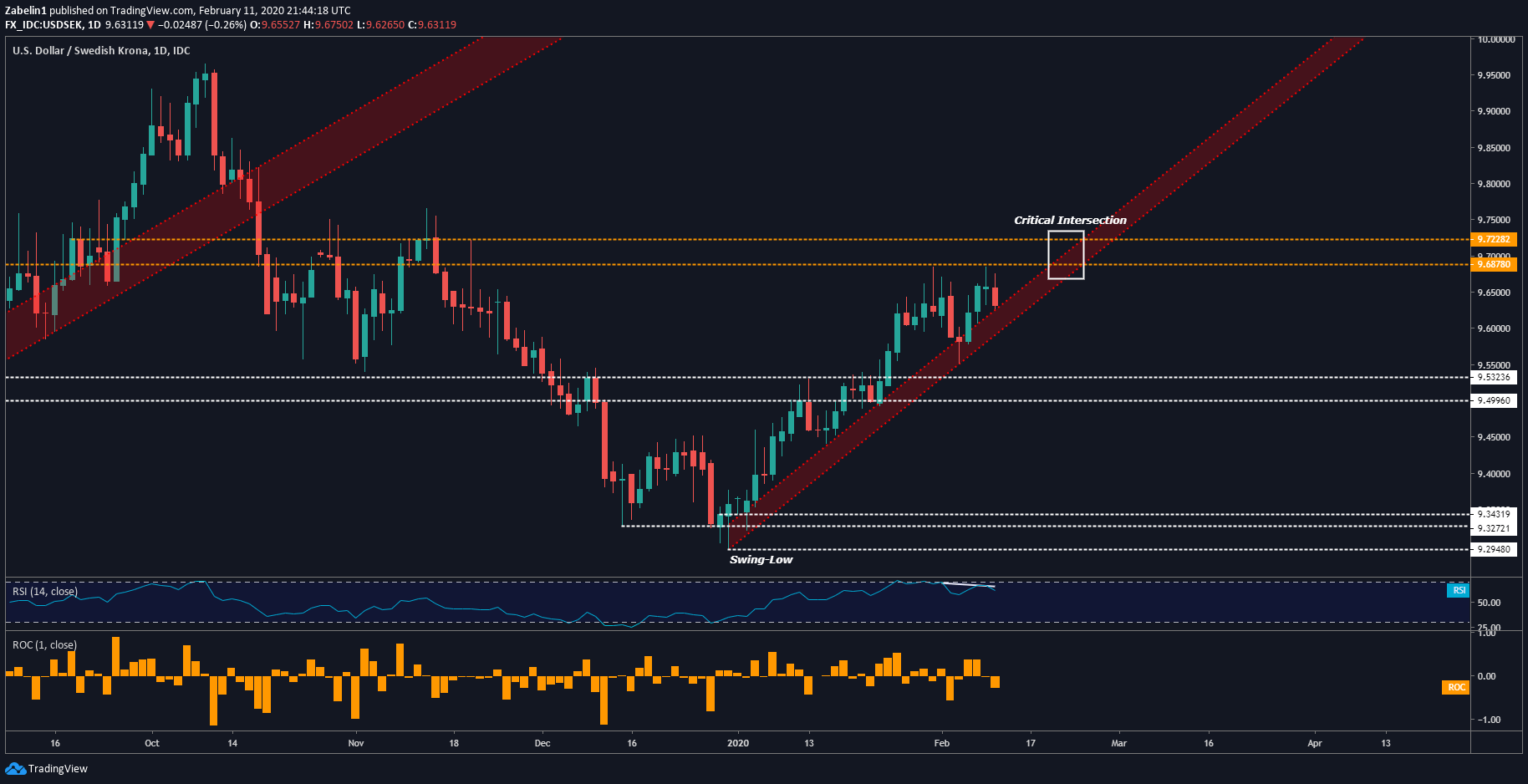Click the Mar label on time axis

pos(1119,743)
